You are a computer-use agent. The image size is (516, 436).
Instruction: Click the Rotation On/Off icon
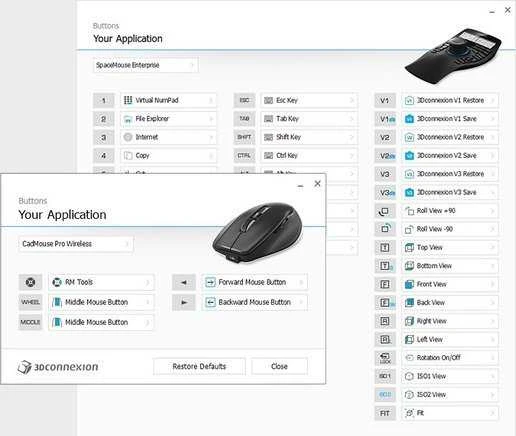tap(409, 358)
